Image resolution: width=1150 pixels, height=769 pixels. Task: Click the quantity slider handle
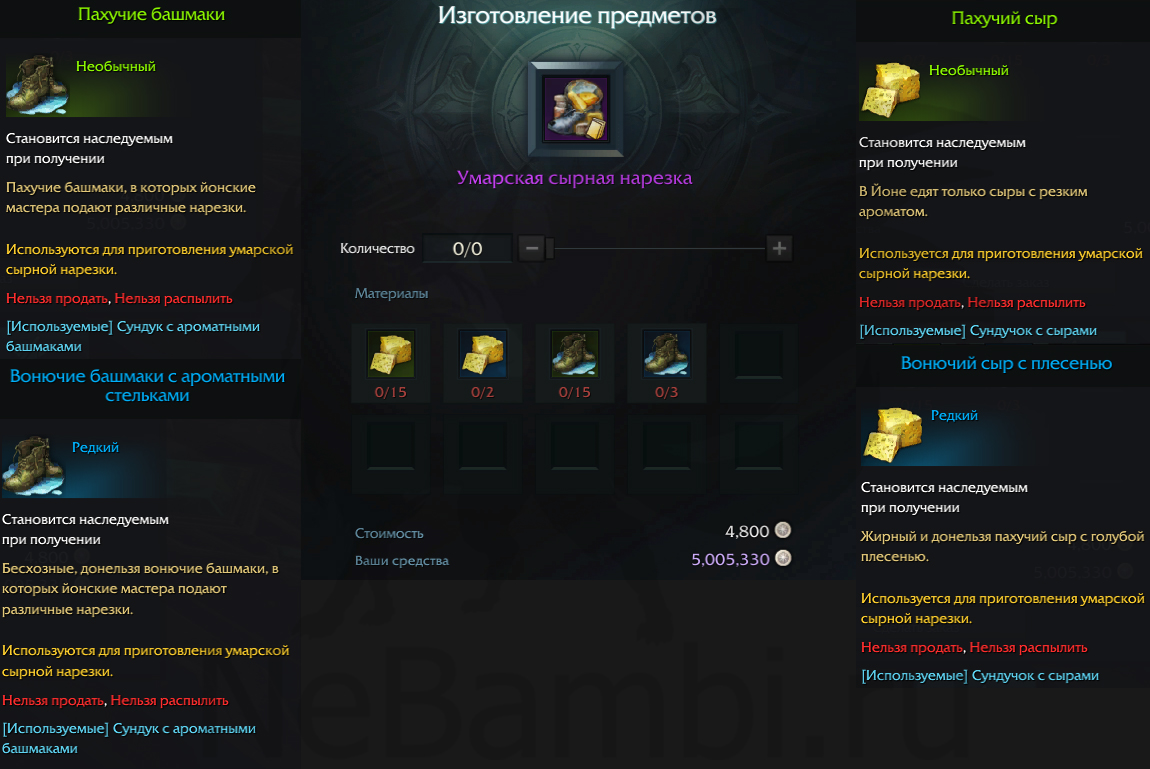point(550,249)
